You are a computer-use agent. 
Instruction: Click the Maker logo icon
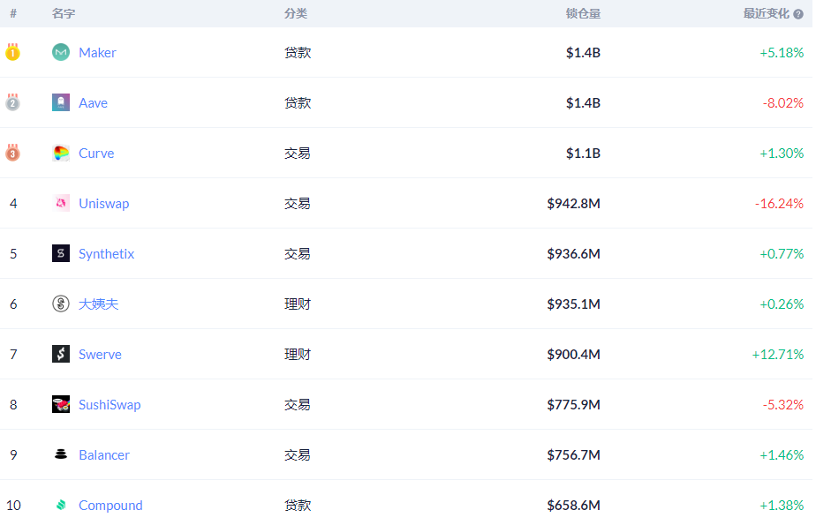click(61, 52)
